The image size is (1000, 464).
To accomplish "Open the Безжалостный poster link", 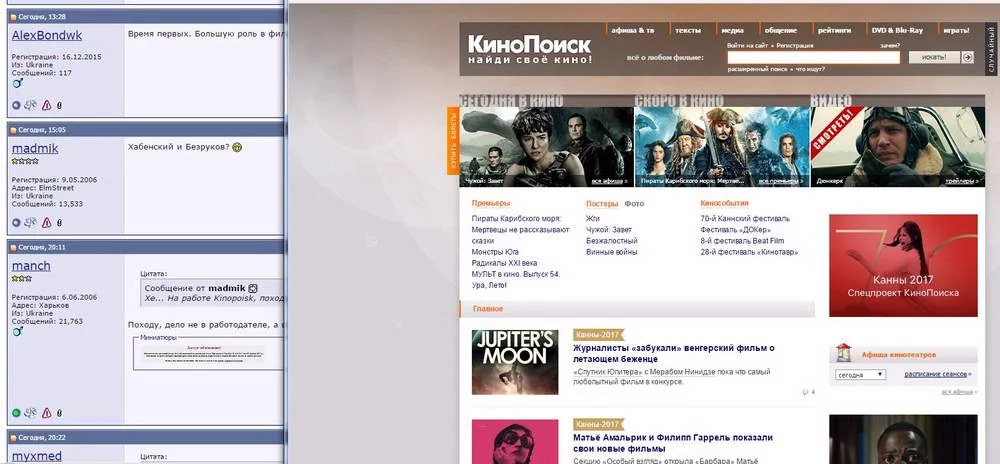I will (x=612, y=241).
